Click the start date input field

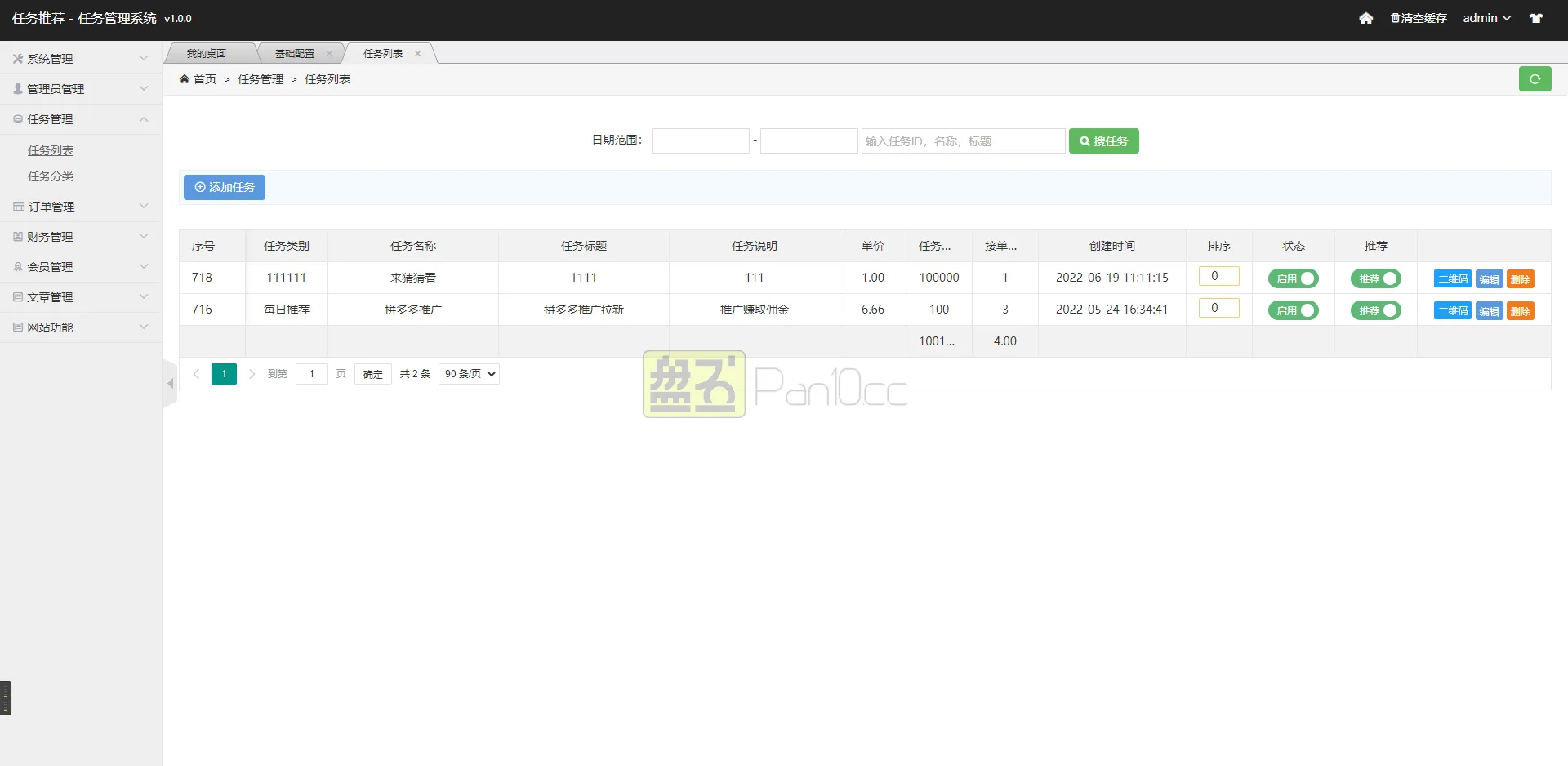click(x=700, y=140)
